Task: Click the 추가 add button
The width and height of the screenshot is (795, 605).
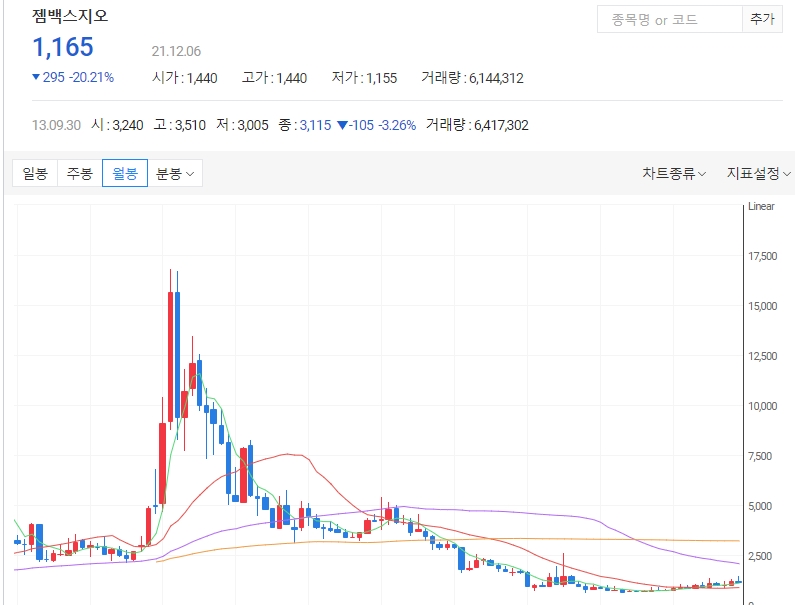Action: click(x=762, y=19)
